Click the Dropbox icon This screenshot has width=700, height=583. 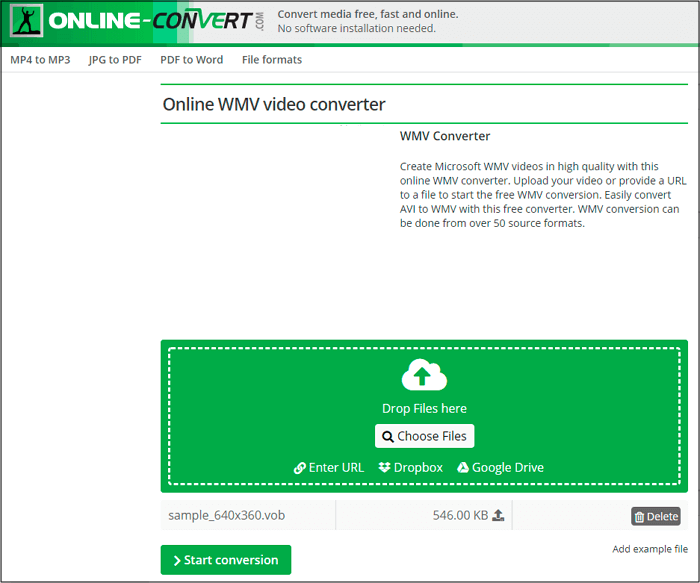(385, 468)
